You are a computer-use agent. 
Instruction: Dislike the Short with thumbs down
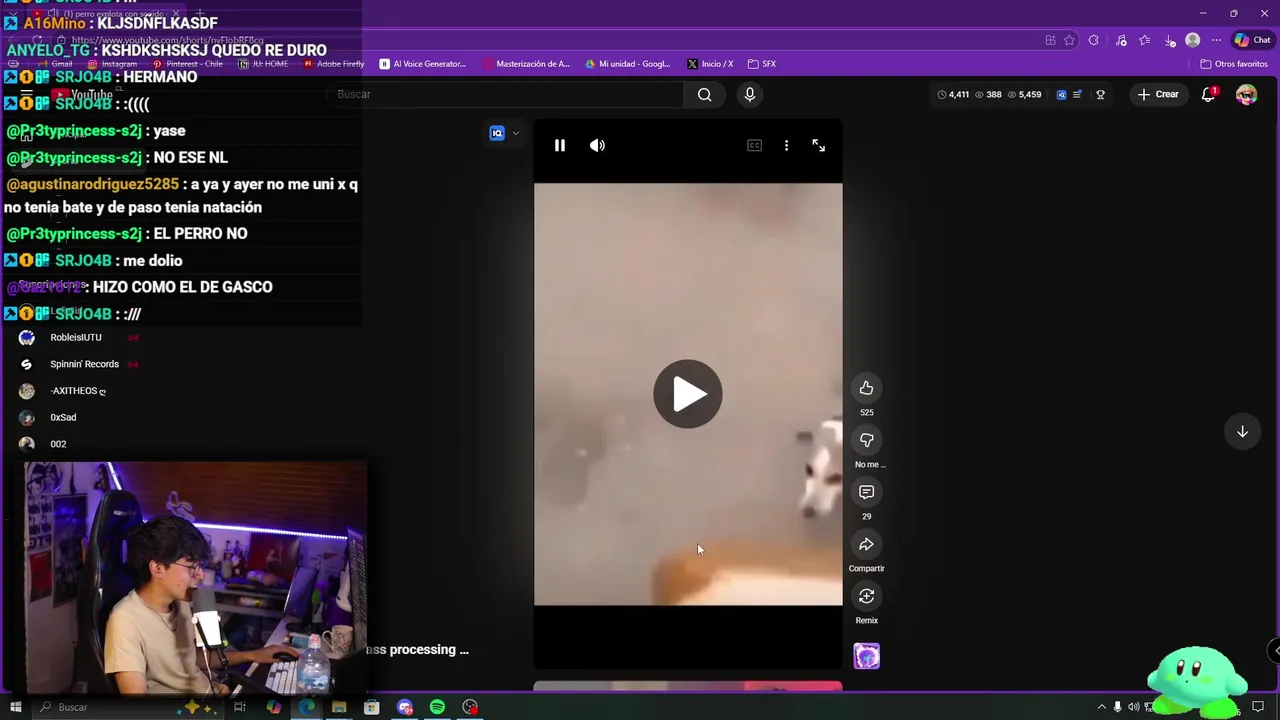(x=866, y=440)
